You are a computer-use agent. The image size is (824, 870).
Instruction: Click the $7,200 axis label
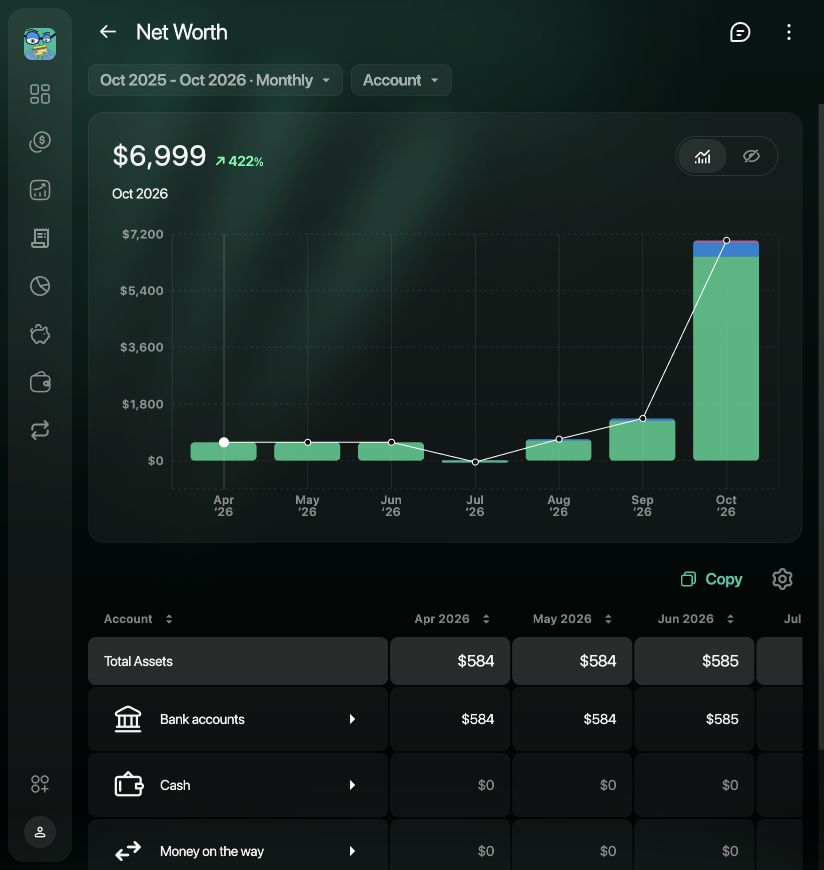pyautogui.click(x=143, y=234)
